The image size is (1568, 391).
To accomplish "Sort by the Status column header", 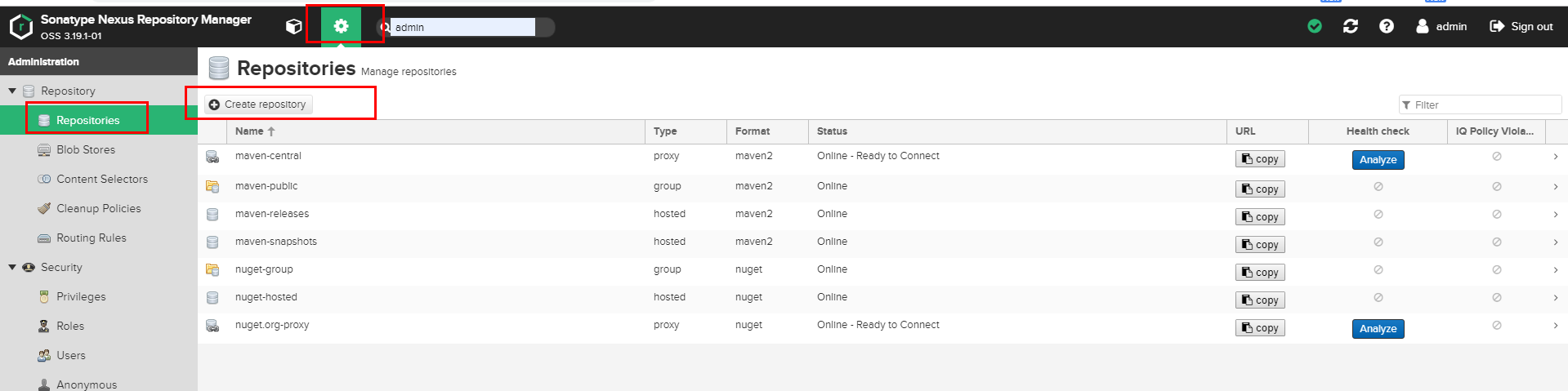I will click(1017, 131).
